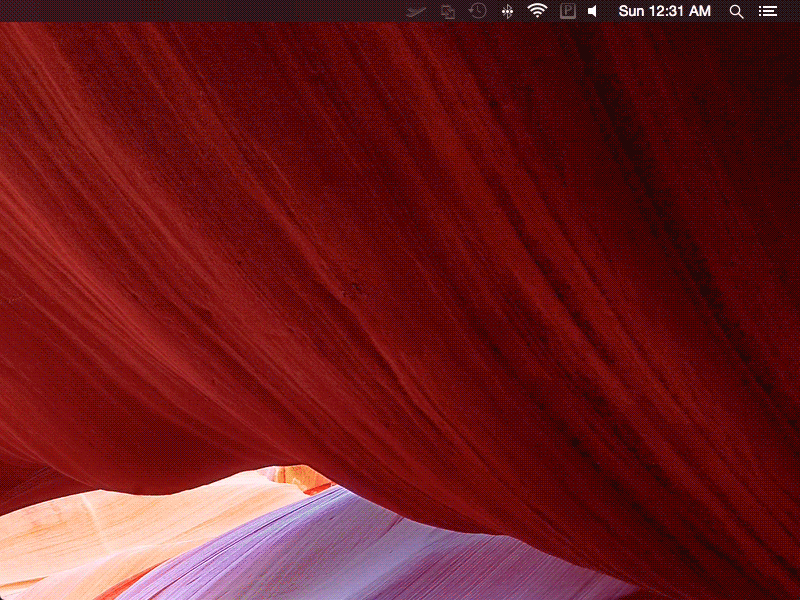The height and width of the screenshot is (600, 800).
Task: Open the overlapping rectangles display menu
Action: 448,11
